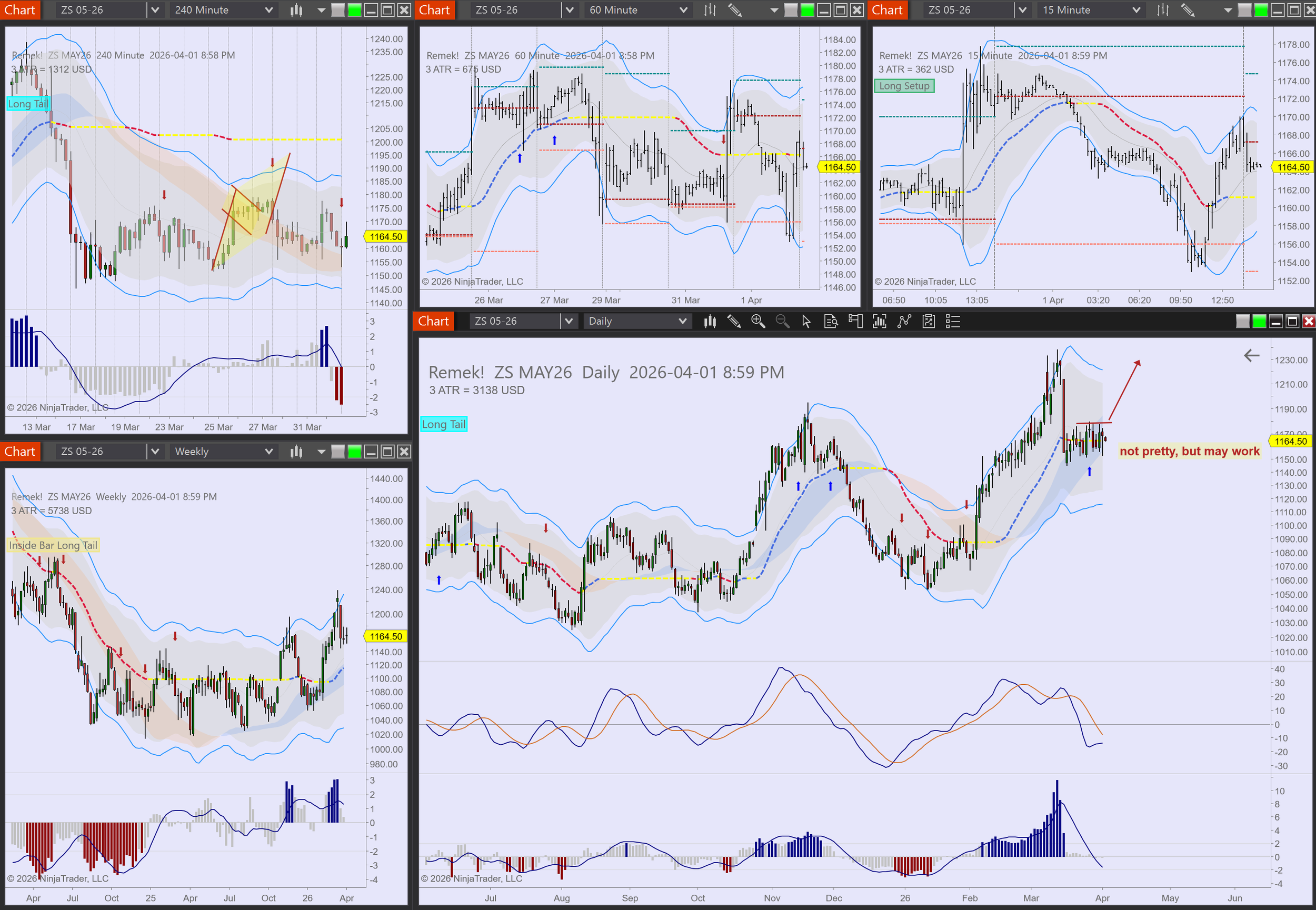Viewport: 1316px width, 910px height.
Task: Toggle green link button on Weekly chart
Action: pos(355,452)
